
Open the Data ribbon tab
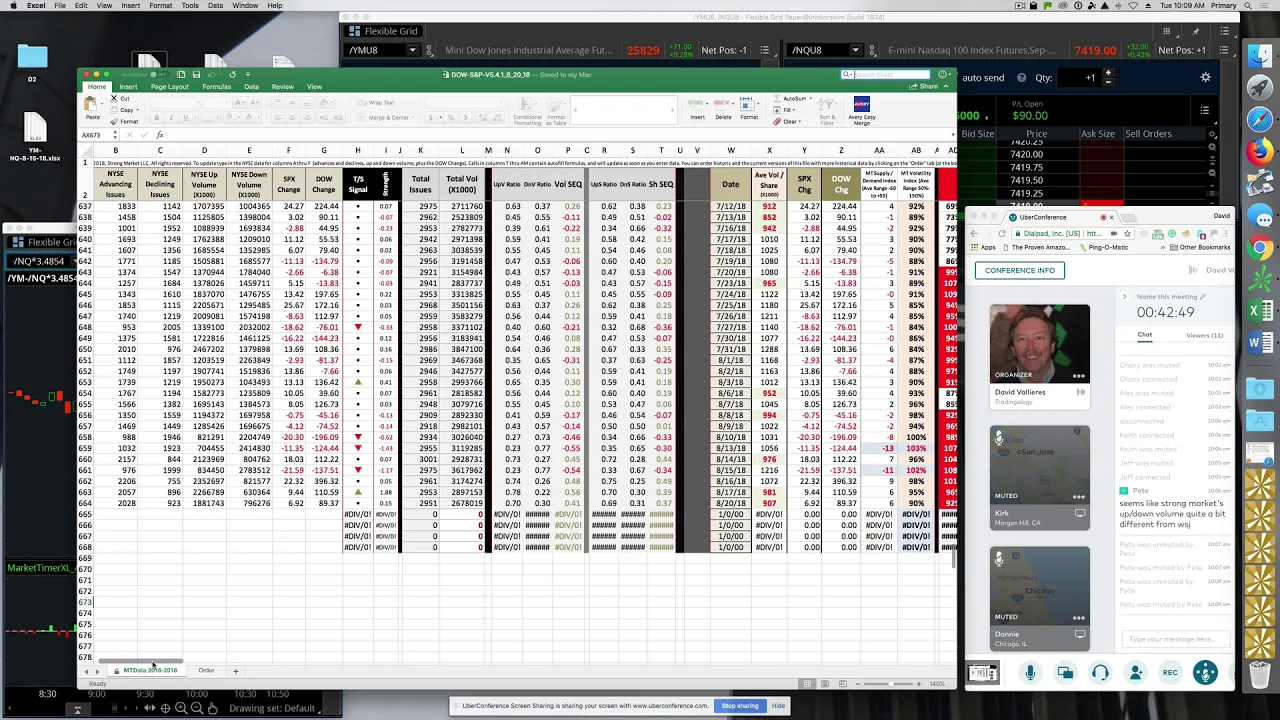coord(251,87)
